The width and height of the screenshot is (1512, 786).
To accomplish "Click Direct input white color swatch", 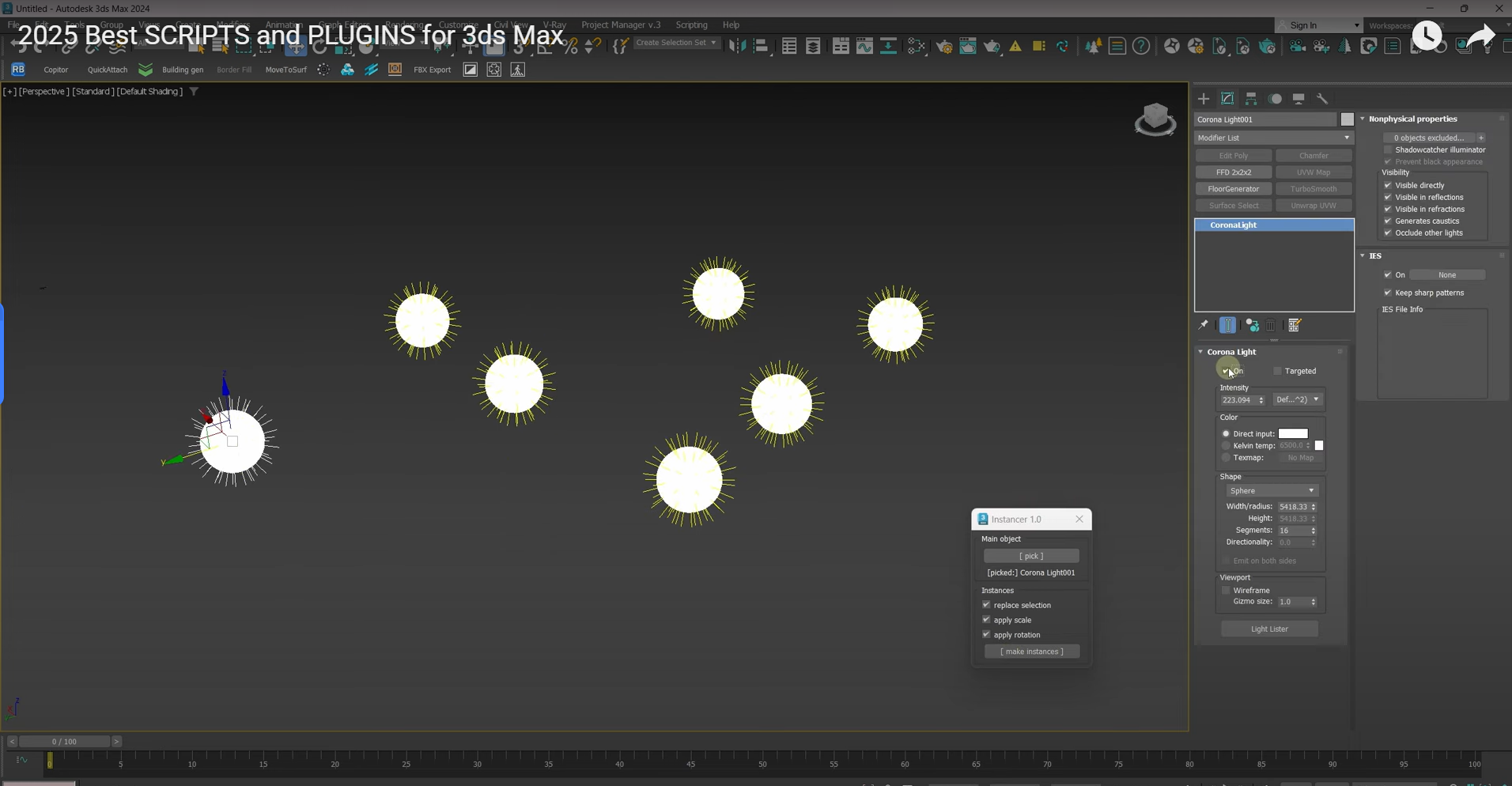I will (x=1293, y=434).
